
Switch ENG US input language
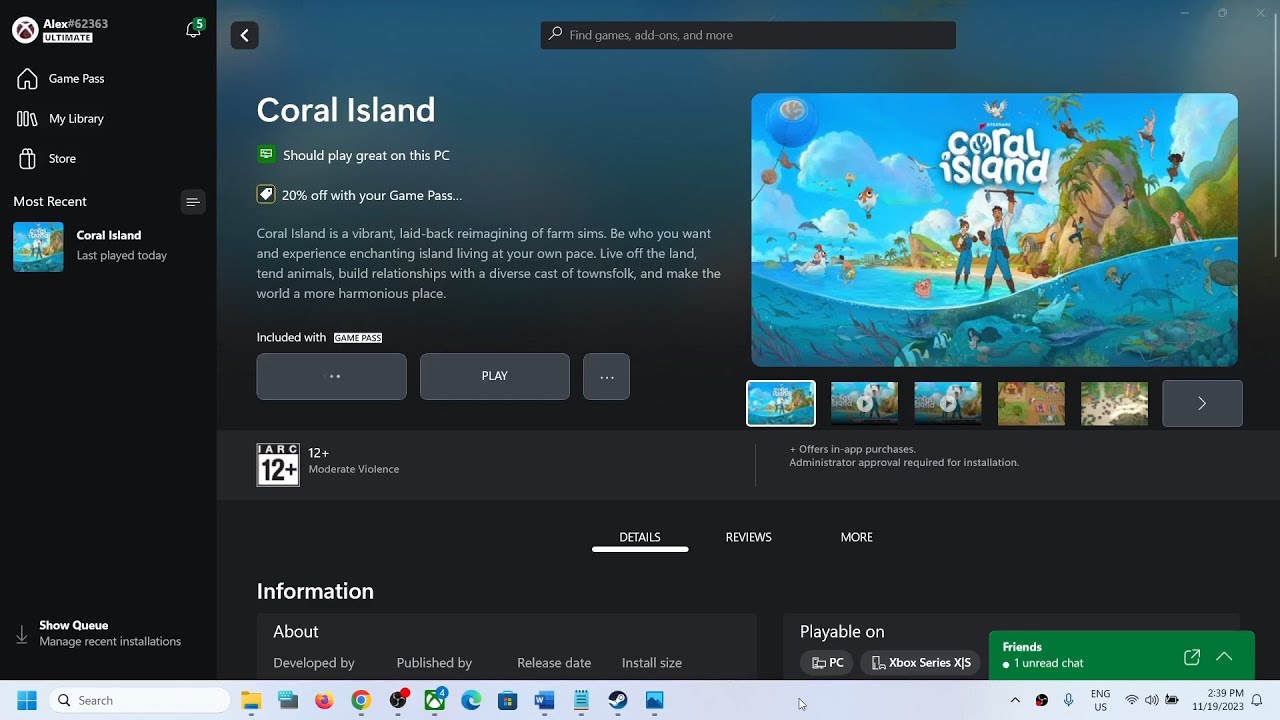[x=1100, y=700]
